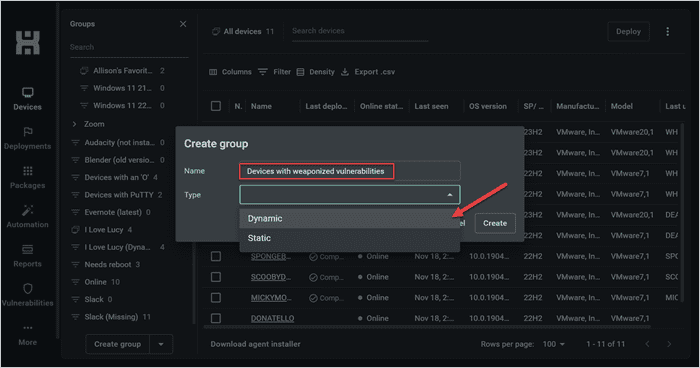
Task: Select the header select-all checkbox
Action: click(x=216, y=106)
